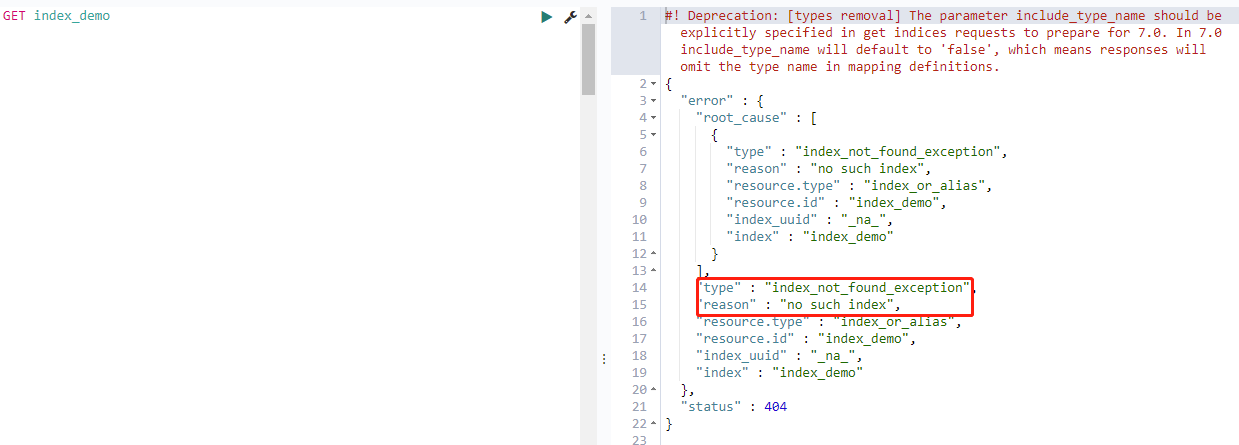
Task: Select the "type" : "index_not_found_exception" text, line 6
Action: tap(867, 152)
